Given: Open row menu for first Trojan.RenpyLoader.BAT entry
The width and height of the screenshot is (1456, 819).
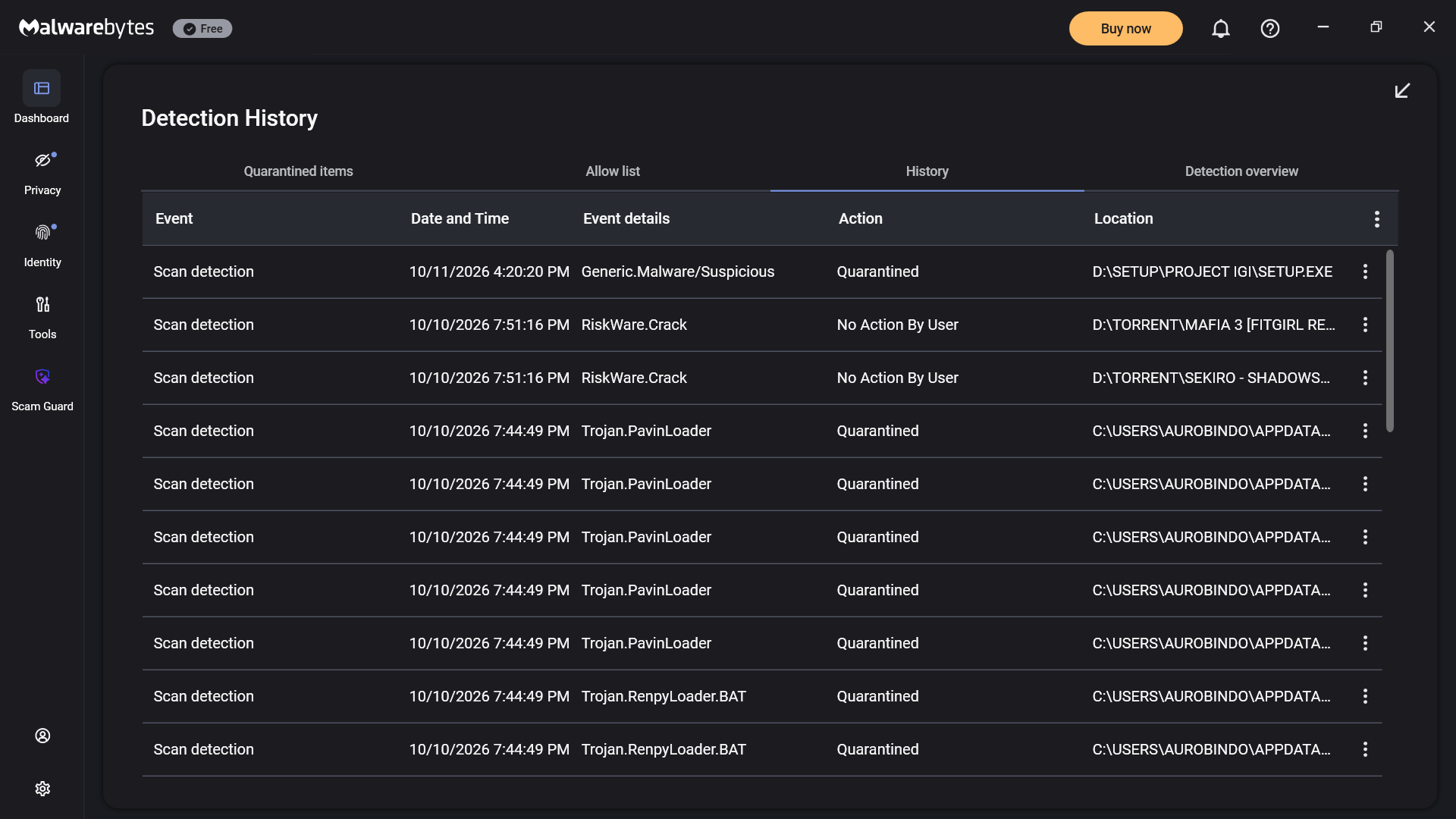Looking at the screenshot, I should (x=1365, y=696).
